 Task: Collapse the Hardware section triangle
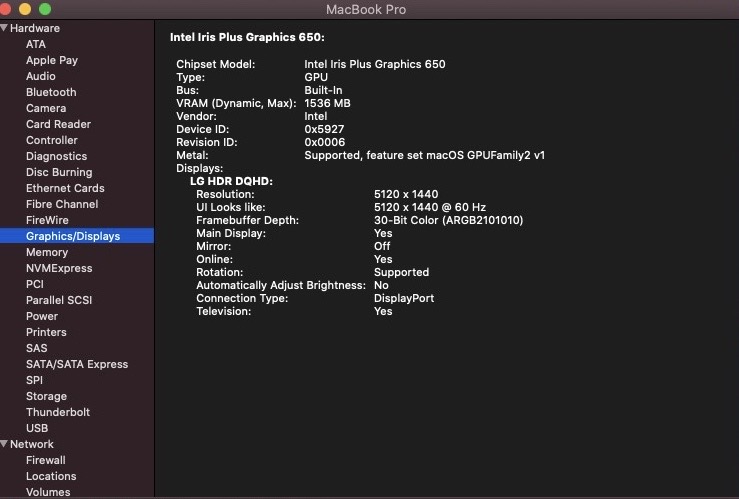(x=4, y=28)
